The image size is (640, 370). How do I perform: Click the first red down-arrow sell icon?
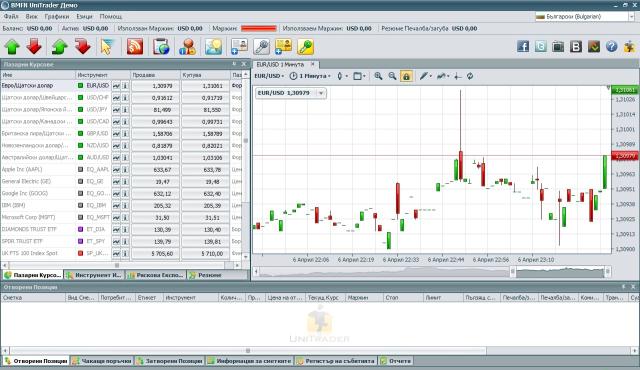coord(34,47)
